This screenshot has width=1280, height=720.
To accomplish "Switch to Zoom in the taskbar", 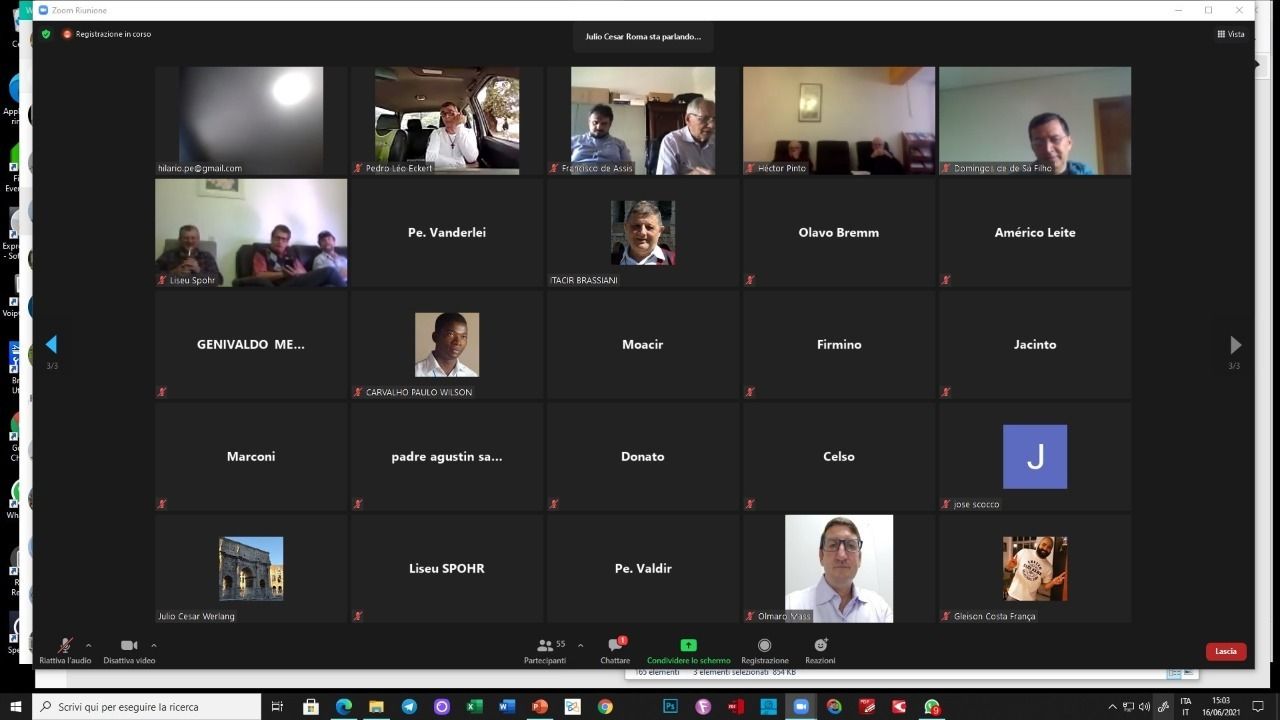I will coord(801,707).
